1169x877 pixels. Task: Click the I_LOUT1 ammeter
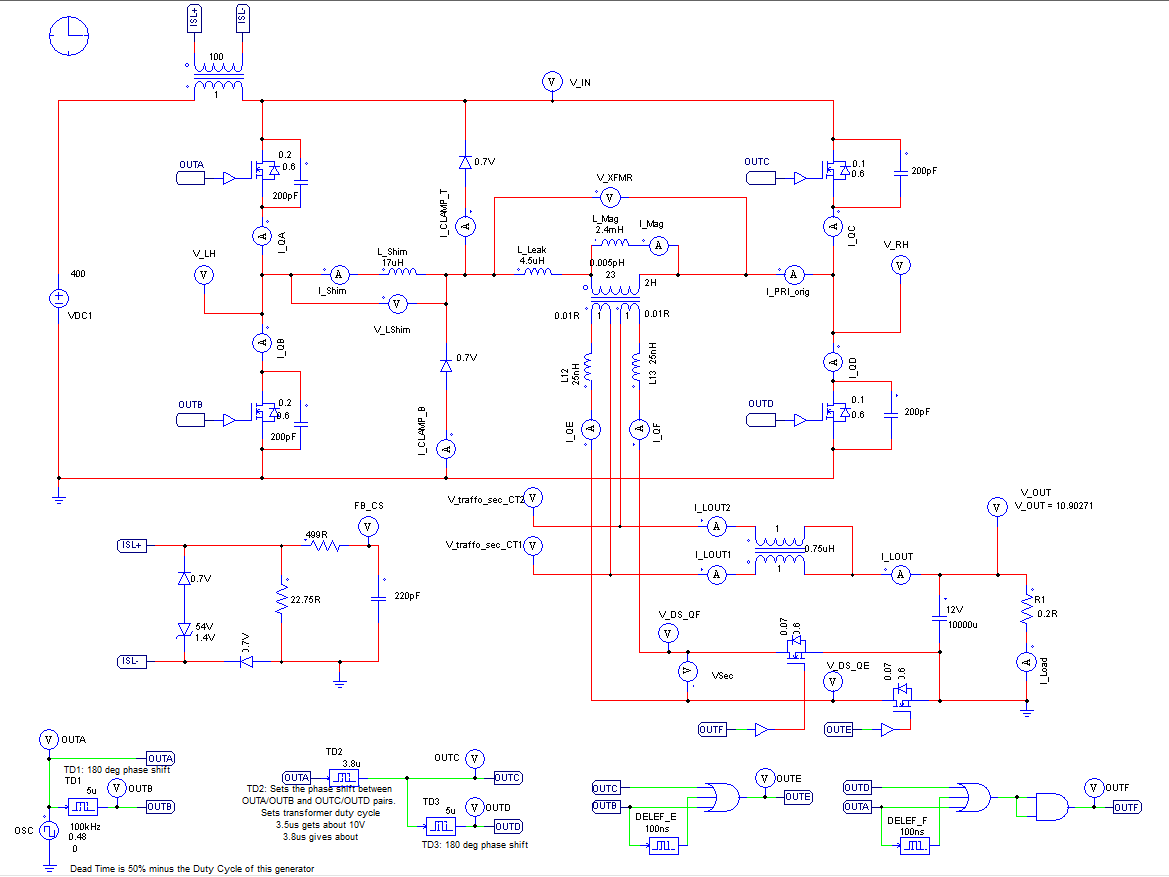[x=716, y=574]
